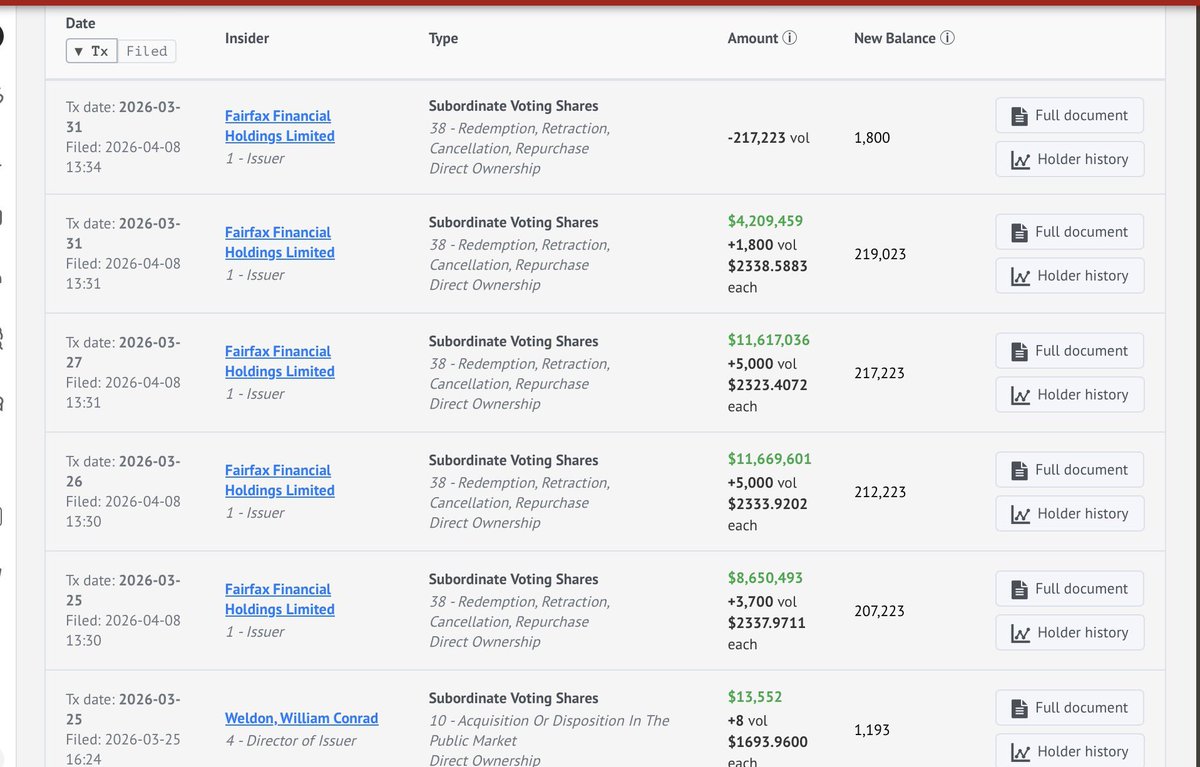This screenshot has width=1200, height=767.
Task: Click the $1693.9600 price per share
Action: (x=768, y=742)
